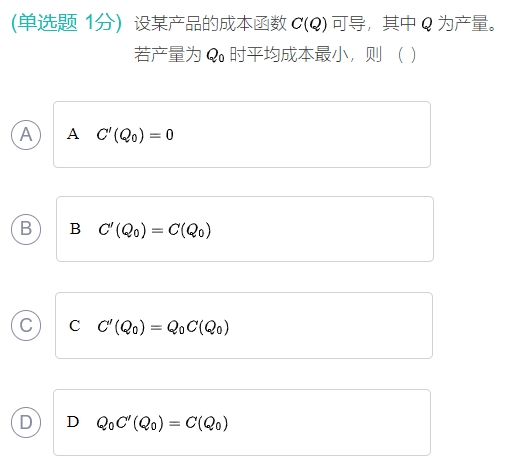Click the text 为产量 at the end of the first line

coord(463,23)
